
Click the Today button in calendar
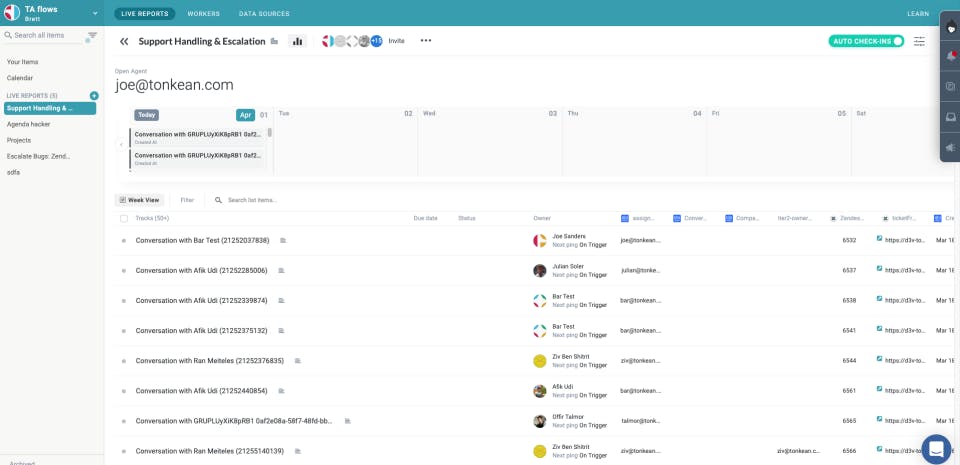(x=146, y=115)
